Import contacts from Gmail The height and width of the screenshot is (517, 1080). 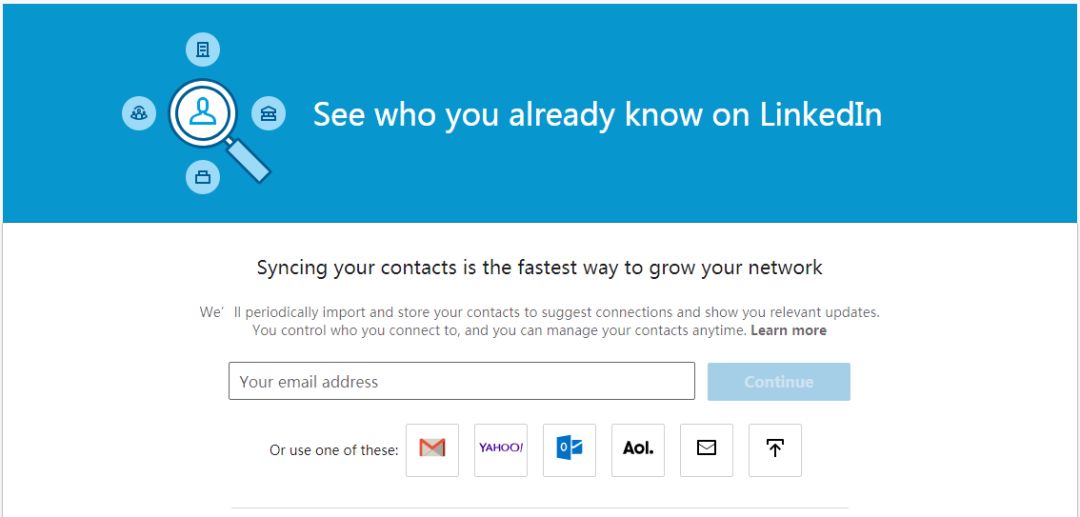pos(432,450)
